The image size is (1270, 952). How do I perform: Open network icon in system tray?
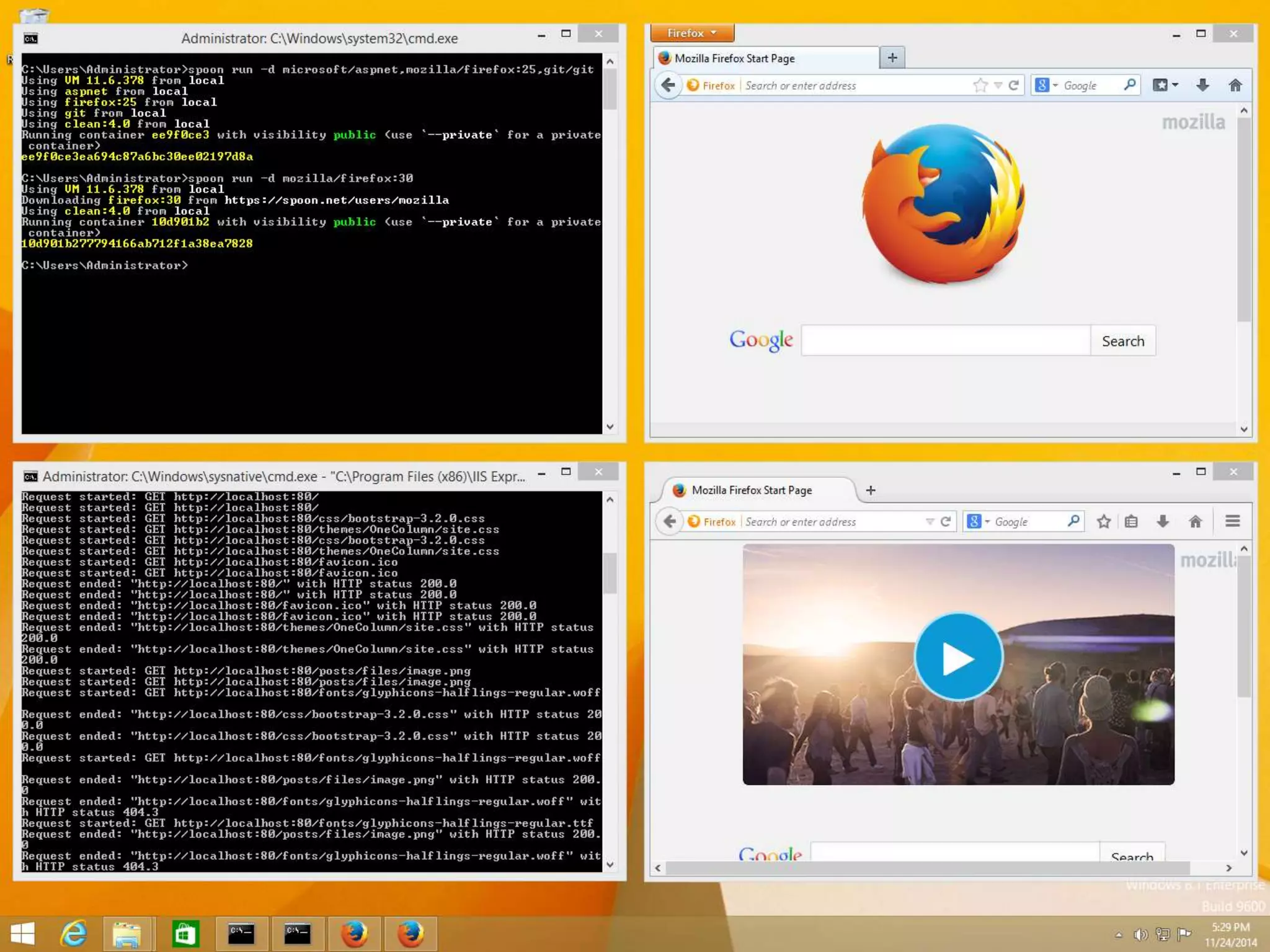pos(1163,935)
